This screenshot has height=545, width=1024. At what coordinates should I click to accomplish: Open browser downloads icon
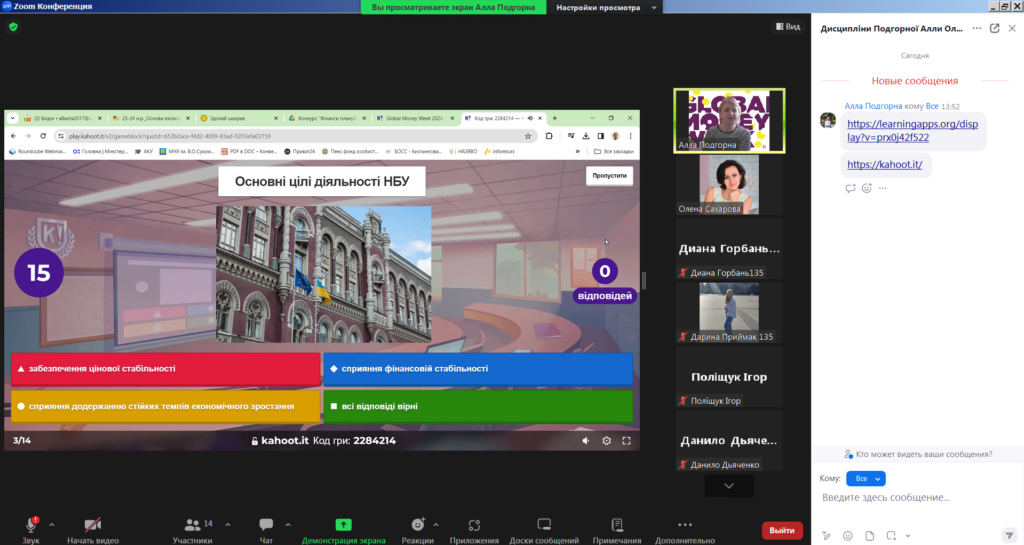point(586,136)
